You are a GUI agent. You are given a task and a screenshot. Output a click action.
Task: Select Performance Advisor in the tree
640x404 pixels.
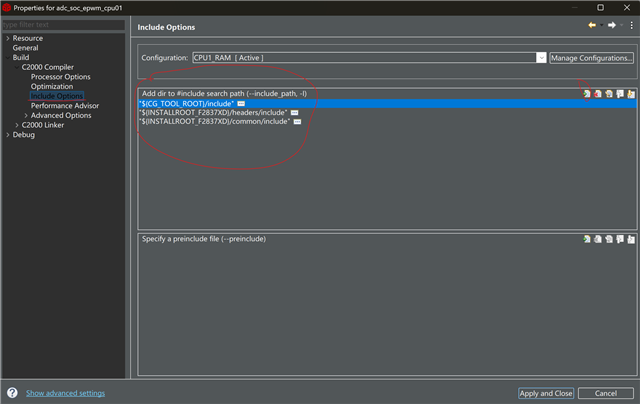(x=65, y=106)
